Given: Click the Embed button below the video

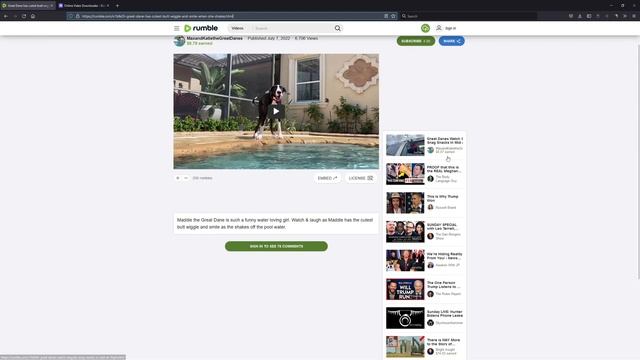Looking at the screenshot, I should (327, 178).
